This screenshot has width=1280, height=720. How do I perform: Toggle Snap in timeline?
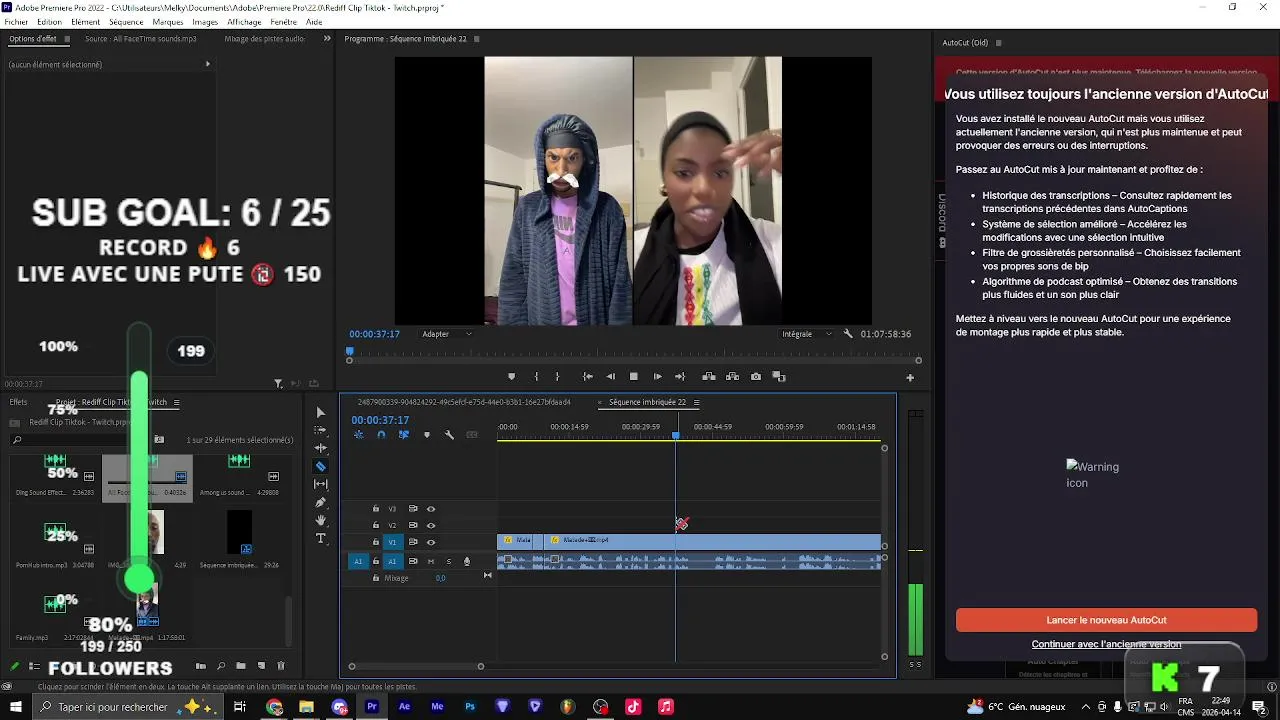[x=381, y=435]
